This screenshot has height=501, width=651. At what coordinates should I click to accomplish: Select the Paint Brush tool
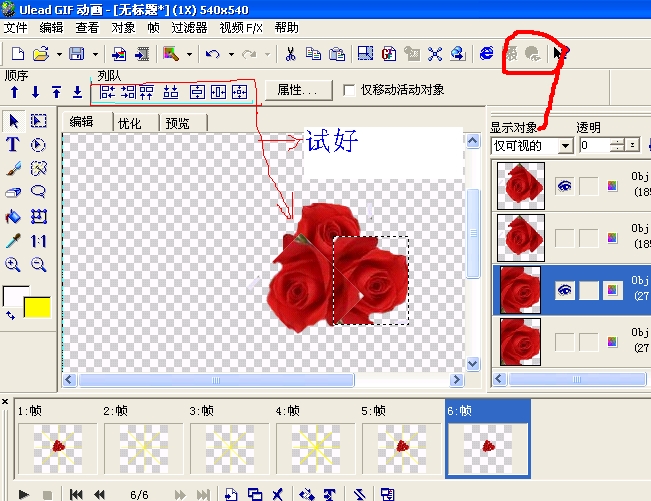[x=13, y=168]
